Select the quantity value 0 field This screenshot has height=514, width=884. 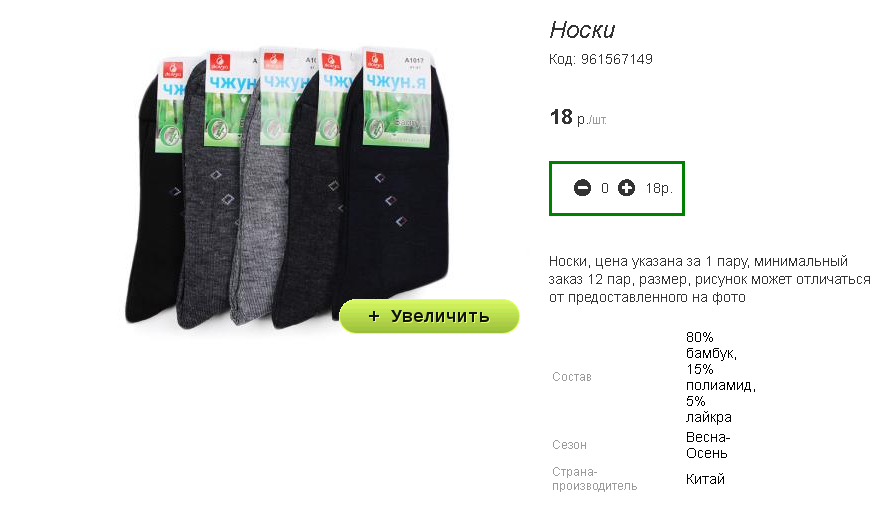[604, 188]
